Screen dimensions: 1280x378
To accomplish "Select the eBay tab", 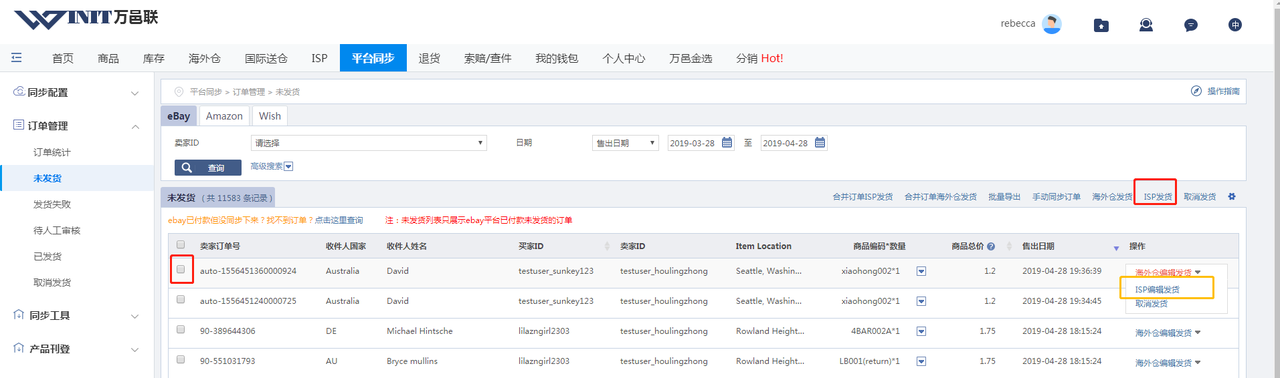I will coord(179,116).
